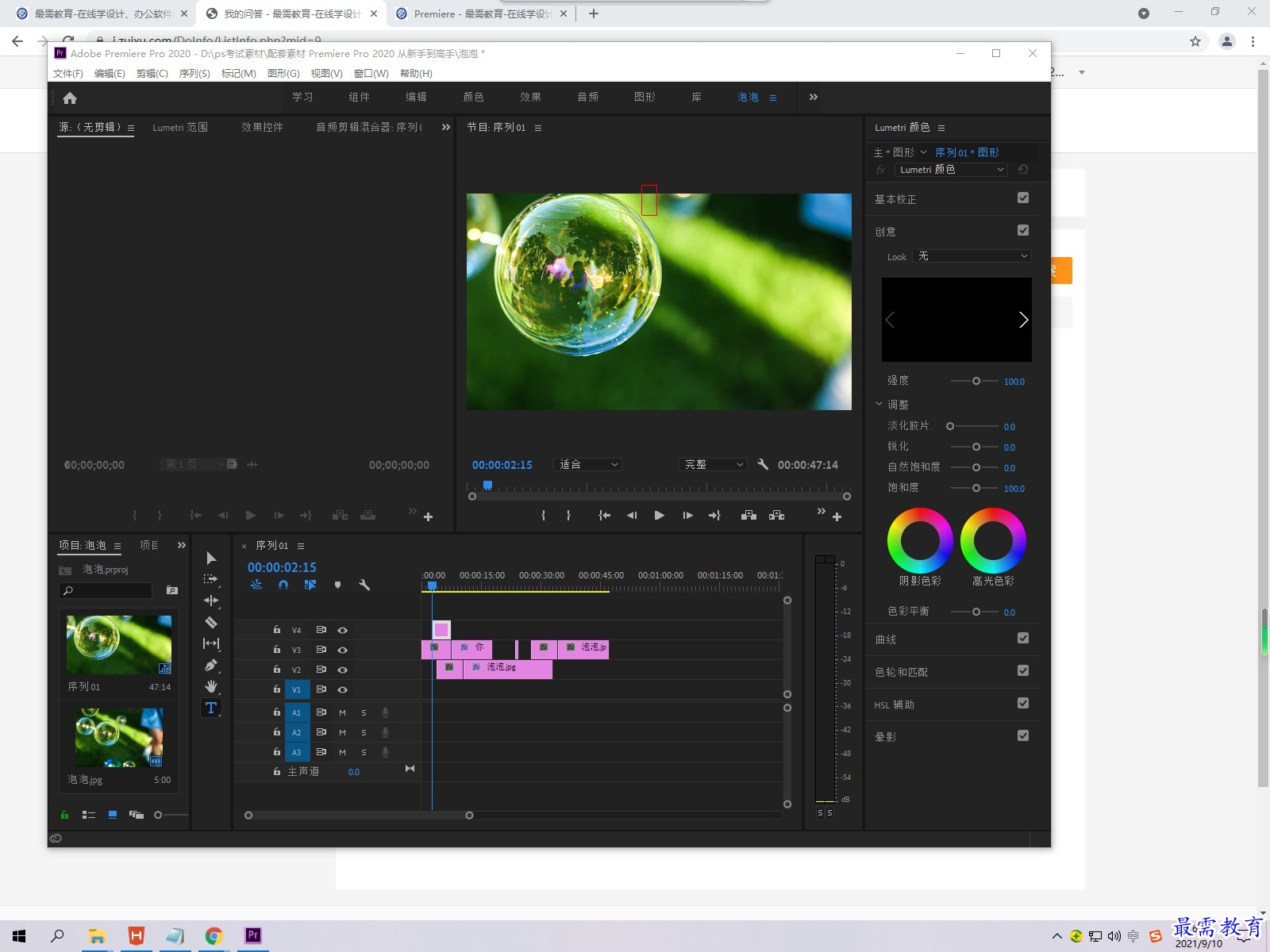Open Program monitor settings wrench
This screenshot has height=952, width=1270.
763,465
